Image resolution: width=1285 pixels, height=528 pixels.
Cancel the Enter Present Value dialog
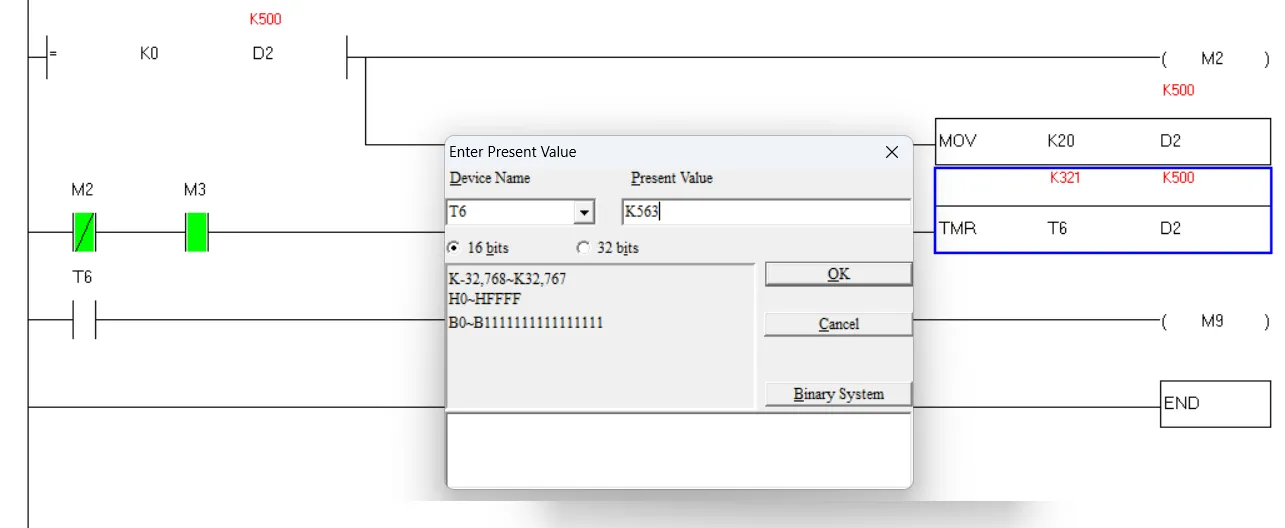(x=838, y=324)
